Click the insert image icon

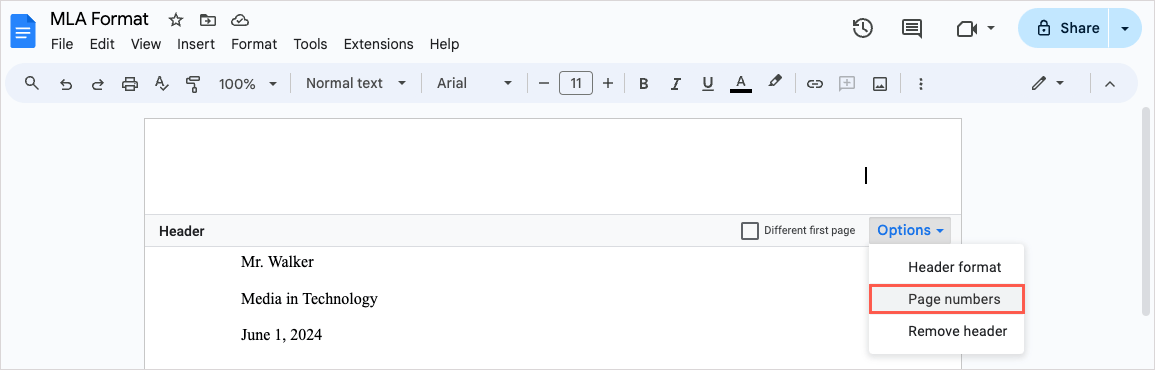click(879, 83)
